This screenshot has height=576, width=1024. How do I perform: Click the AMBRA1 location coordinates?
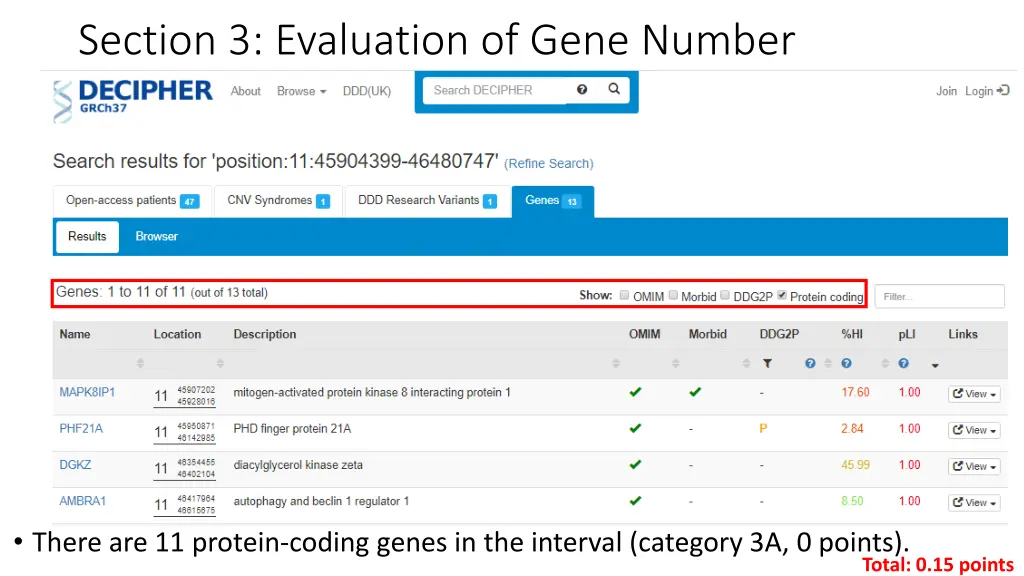(x=184, y=504)
